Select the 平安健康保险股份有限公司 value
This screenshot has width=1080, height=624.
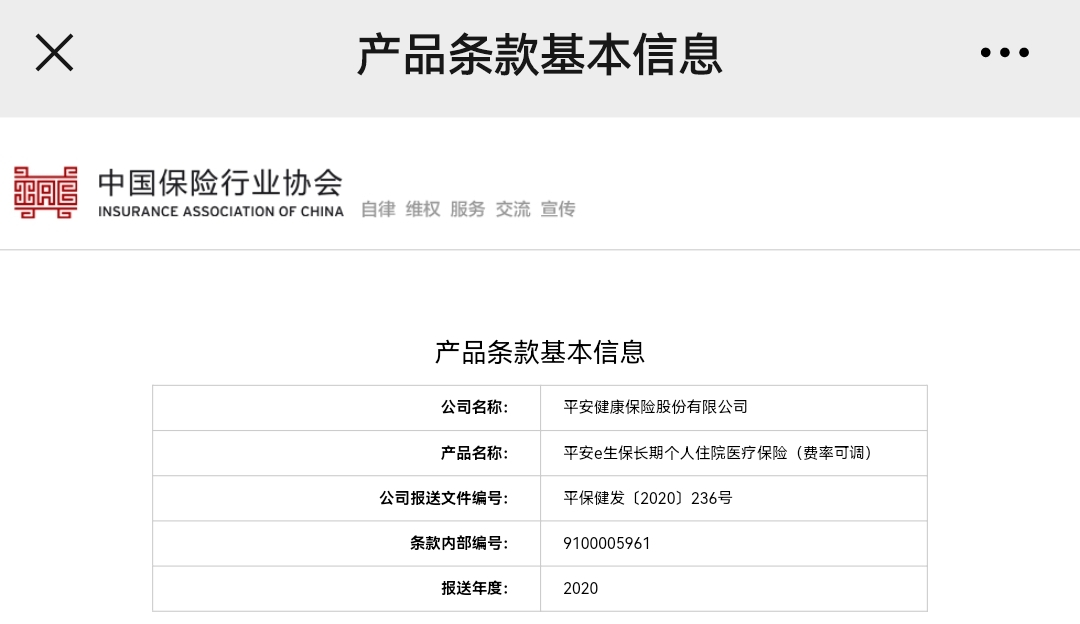pos(655,407)
